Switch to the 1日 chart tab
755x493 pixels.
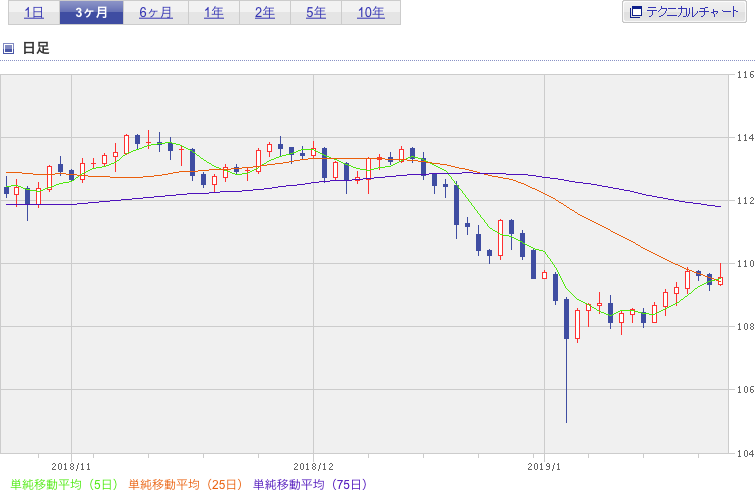click(x=34, y=13)
